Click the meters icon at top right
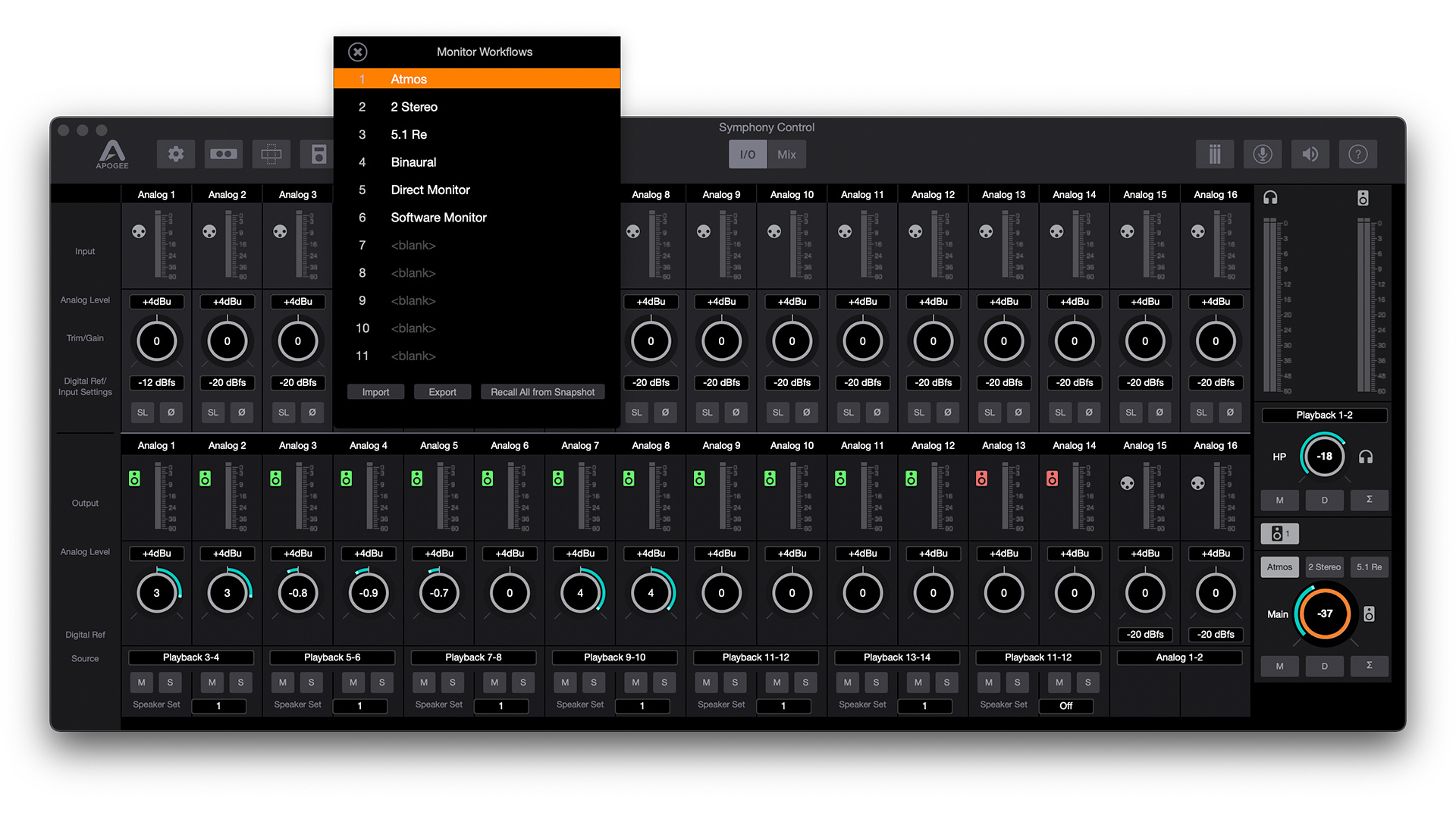Image resolution: width=1456 pixels, height=819 pixels. 1215,154
